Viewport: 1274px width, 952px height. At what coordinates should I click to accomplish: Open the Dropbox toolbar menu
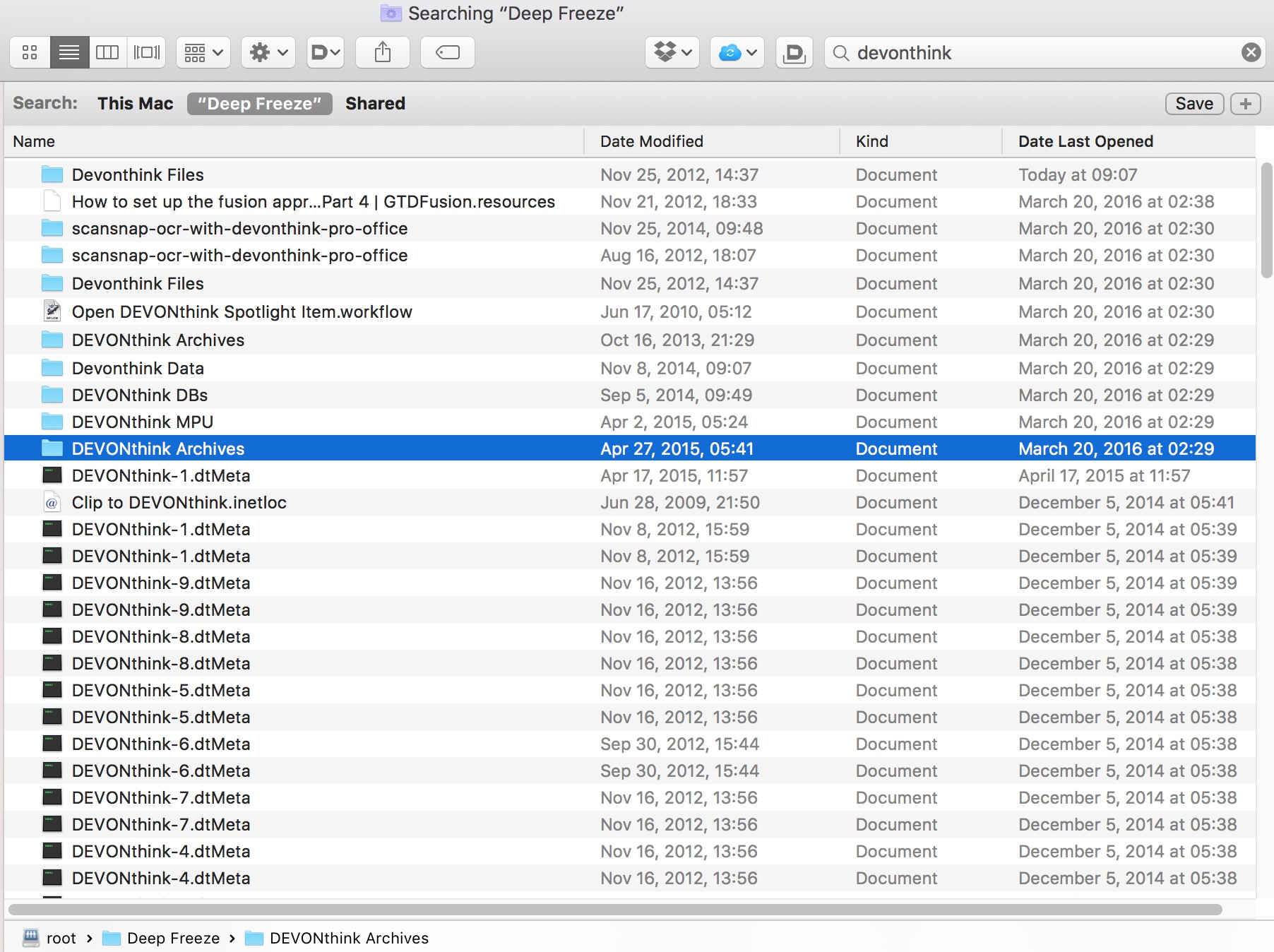coord(672,52)
